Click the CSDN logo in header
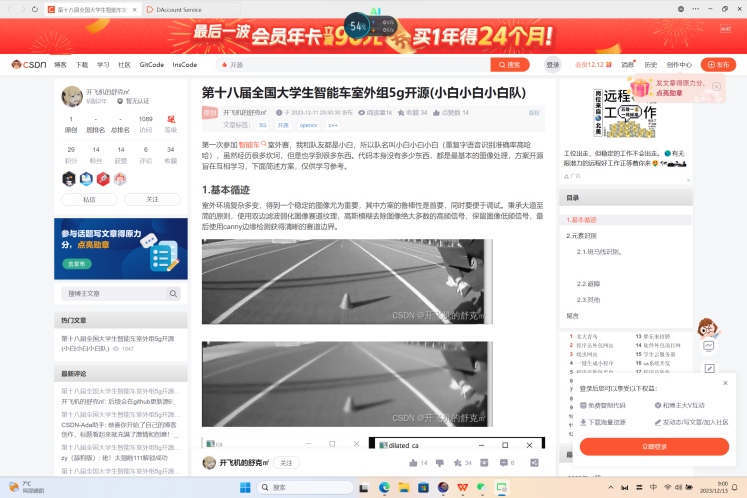Screen dimensions: 747x498 click(30, 64)
